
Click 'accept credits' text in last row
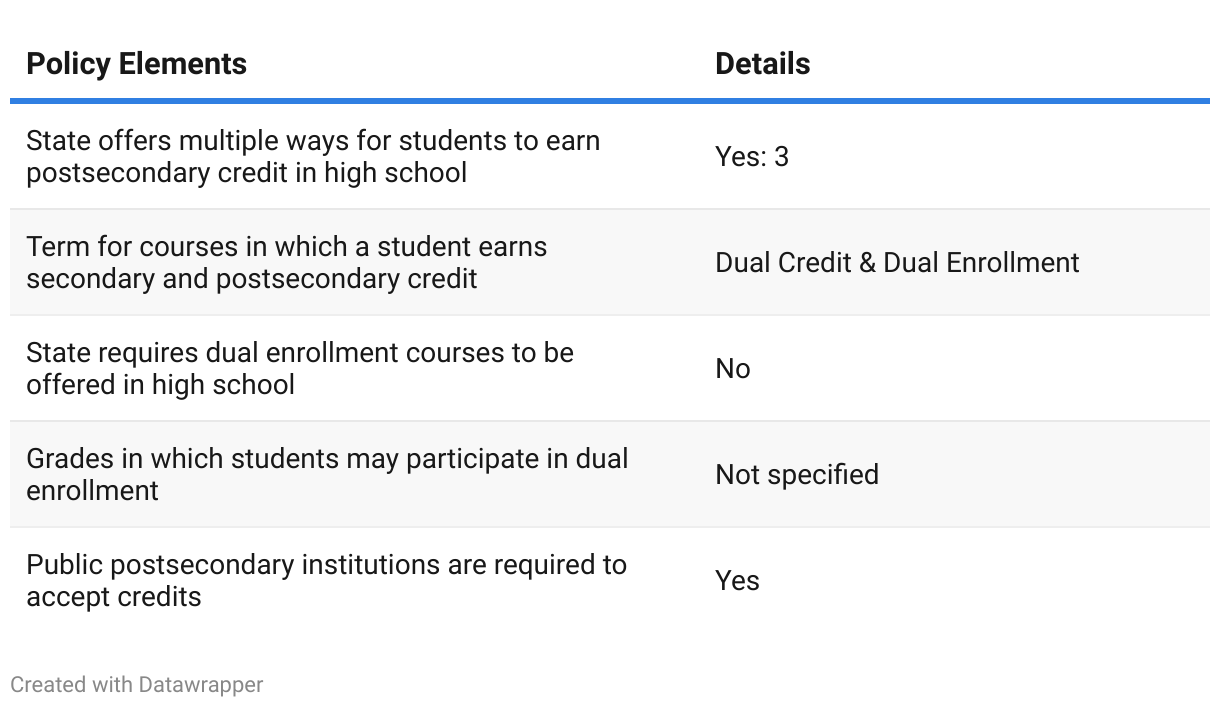[114, 597]
